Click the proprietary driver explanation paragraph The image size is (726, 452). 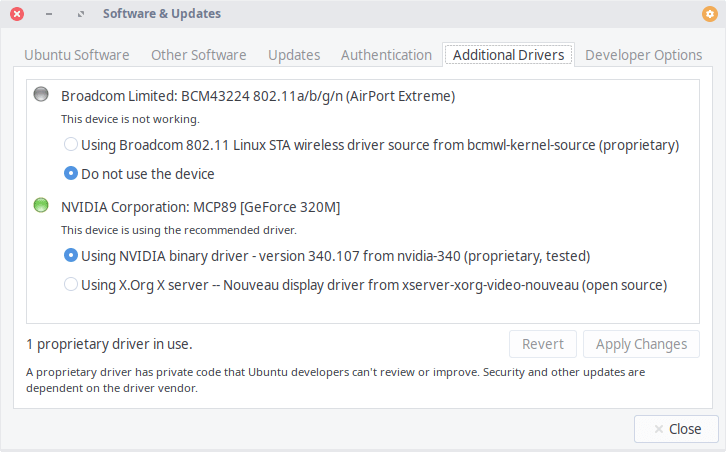point(335,380)
